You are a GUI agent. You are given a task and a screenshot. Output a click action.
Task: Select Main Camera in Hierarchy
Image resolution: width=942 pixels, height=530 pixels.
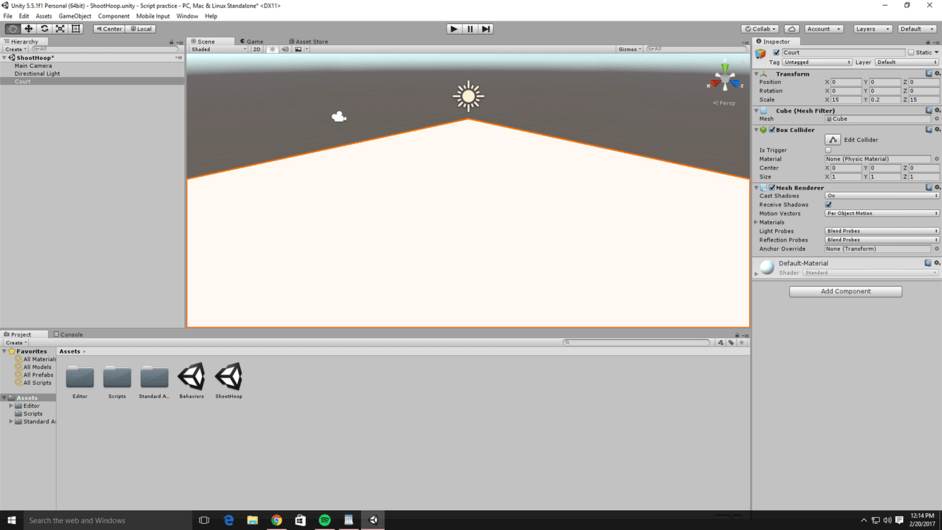(33, 65)
